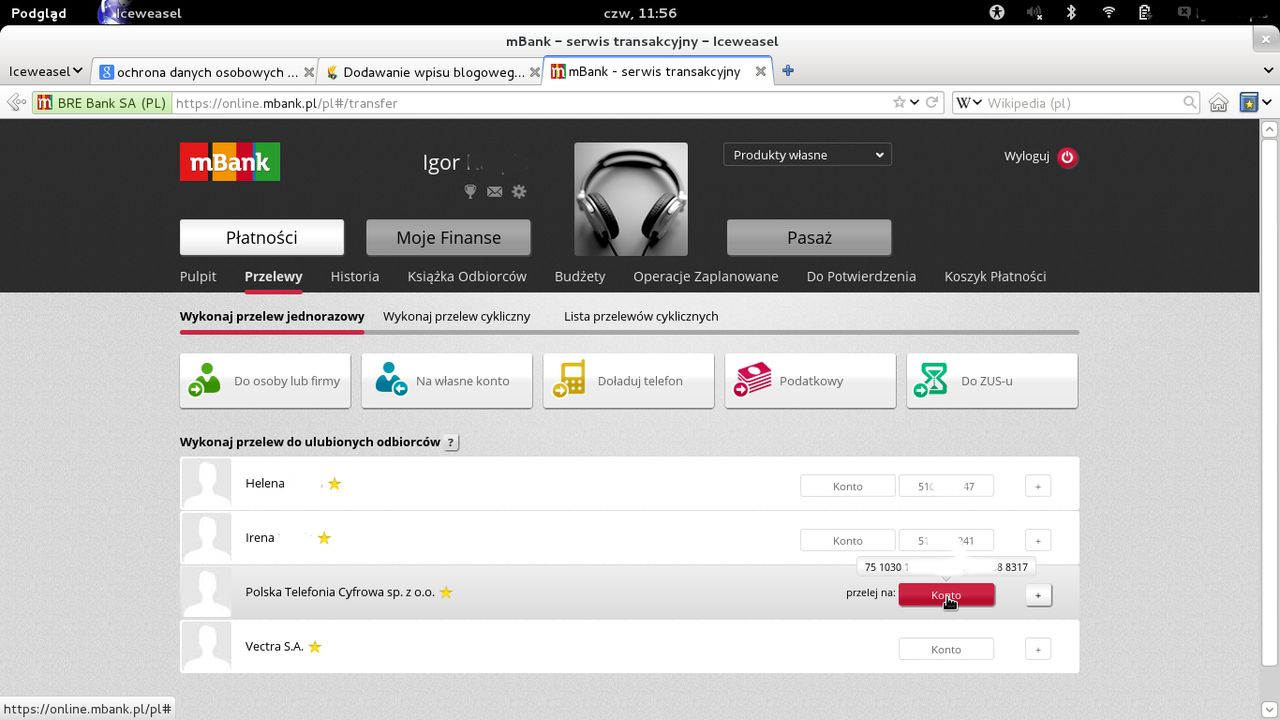1280x720 pixels.
Task: Click the star next to Vectra S.A.
Action: tap(314, 646)
